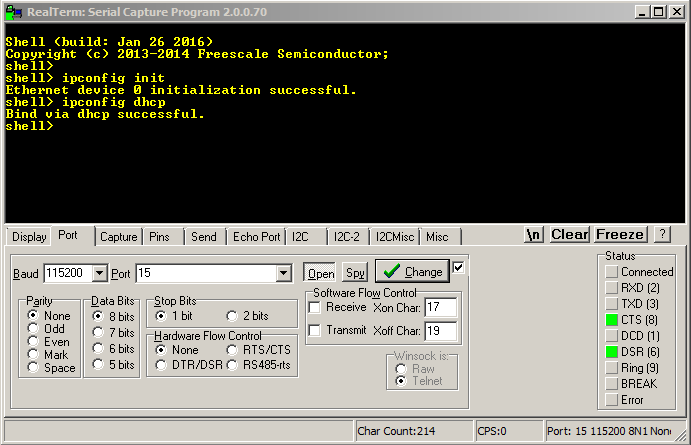Switch to the Capture tab
The height and width of the screenshot is (445, 691).
click(119, 237)
